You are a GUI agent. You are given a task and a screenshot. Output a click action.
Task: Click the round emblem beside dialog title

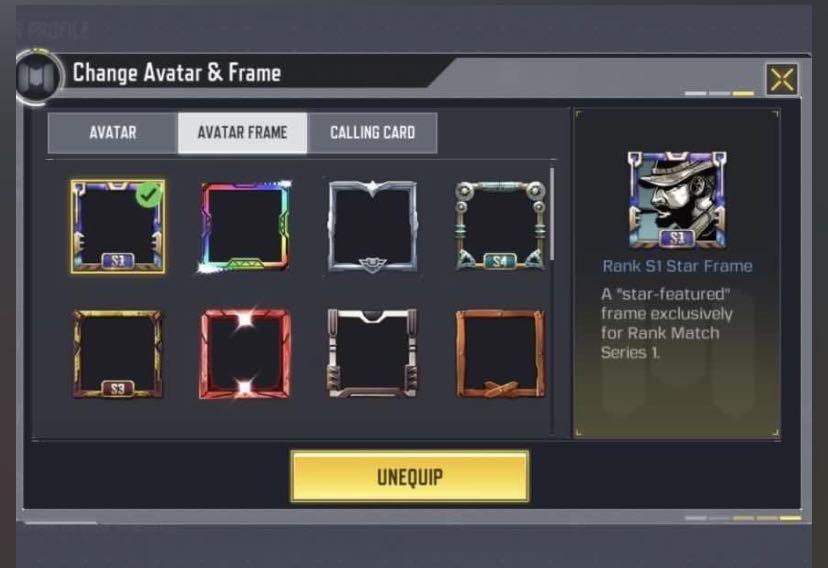click(38, 77)
